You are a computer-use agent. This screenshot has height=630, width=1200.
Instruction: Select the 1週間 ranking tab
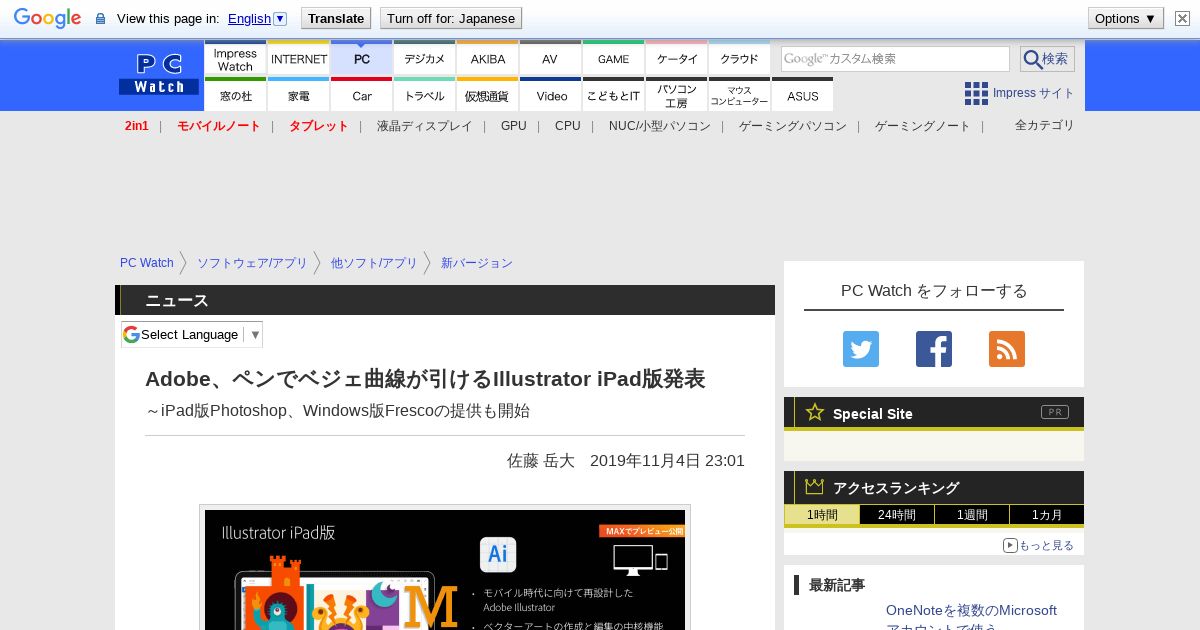coord(972,515)
